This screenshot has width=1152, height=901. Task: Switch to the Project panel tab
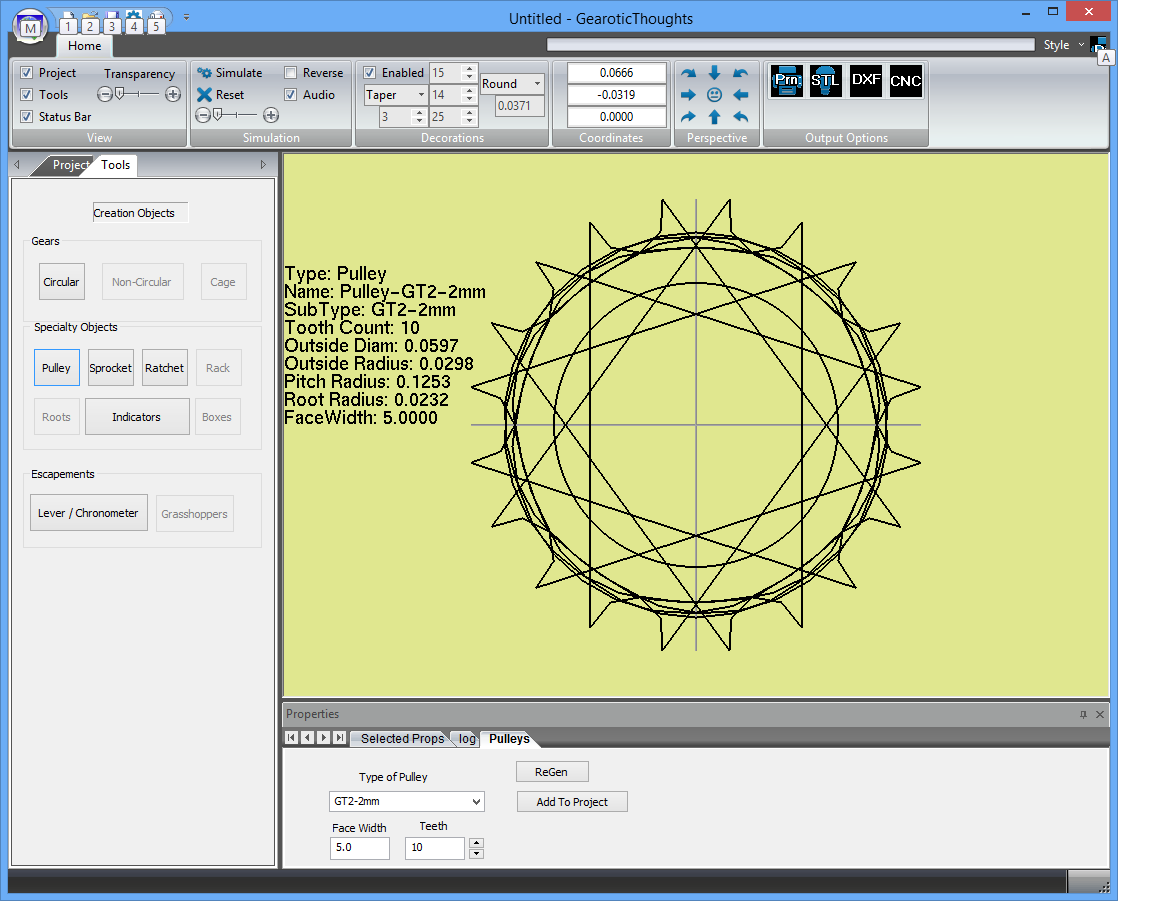click(70, 165)
